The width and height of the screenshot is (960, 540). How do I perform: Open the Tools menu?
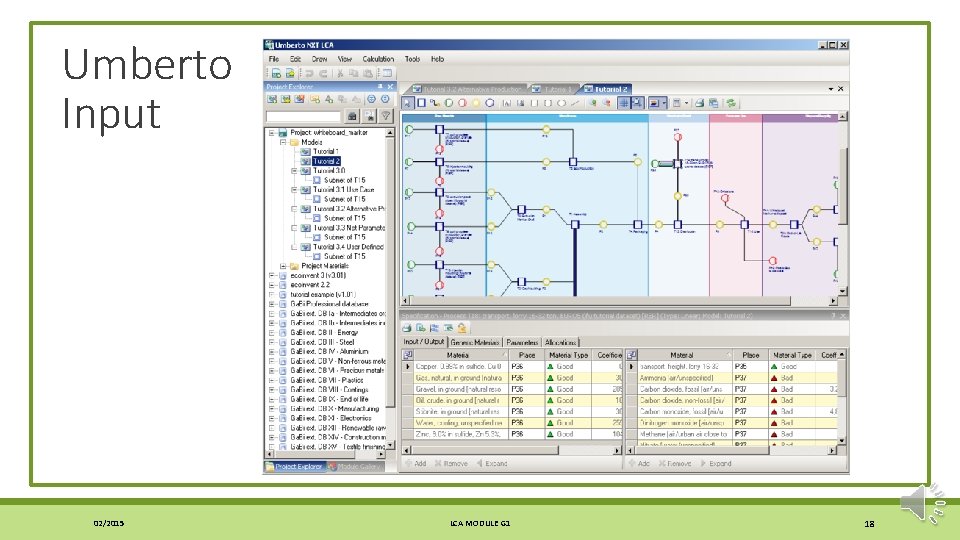[412, 59]
